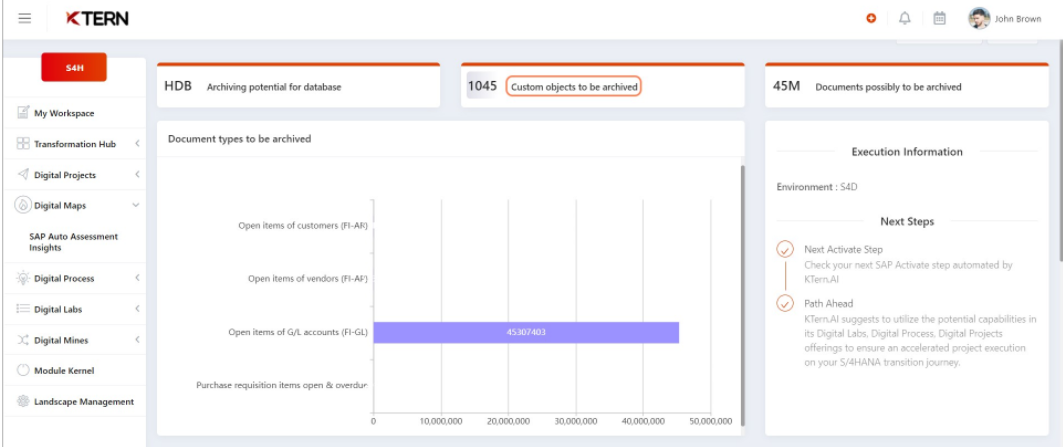
Task: Click the Next Activate Step title
Action: click(843, 250)
